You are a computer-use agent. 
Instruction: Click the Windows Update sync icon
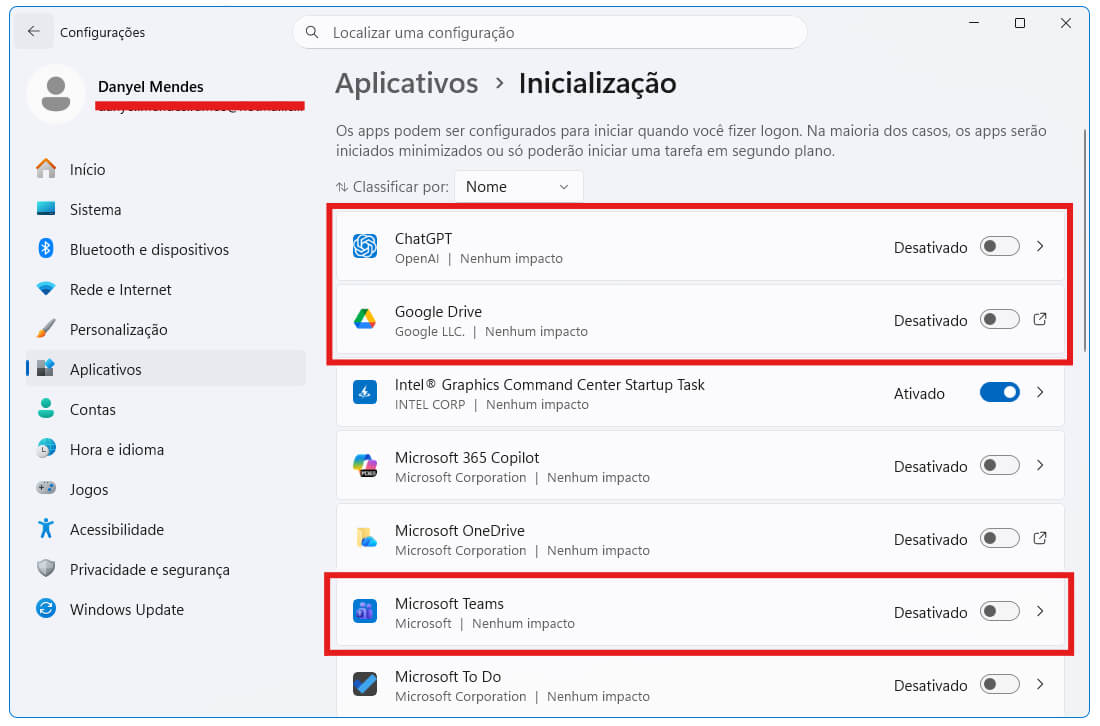[46, 608]
